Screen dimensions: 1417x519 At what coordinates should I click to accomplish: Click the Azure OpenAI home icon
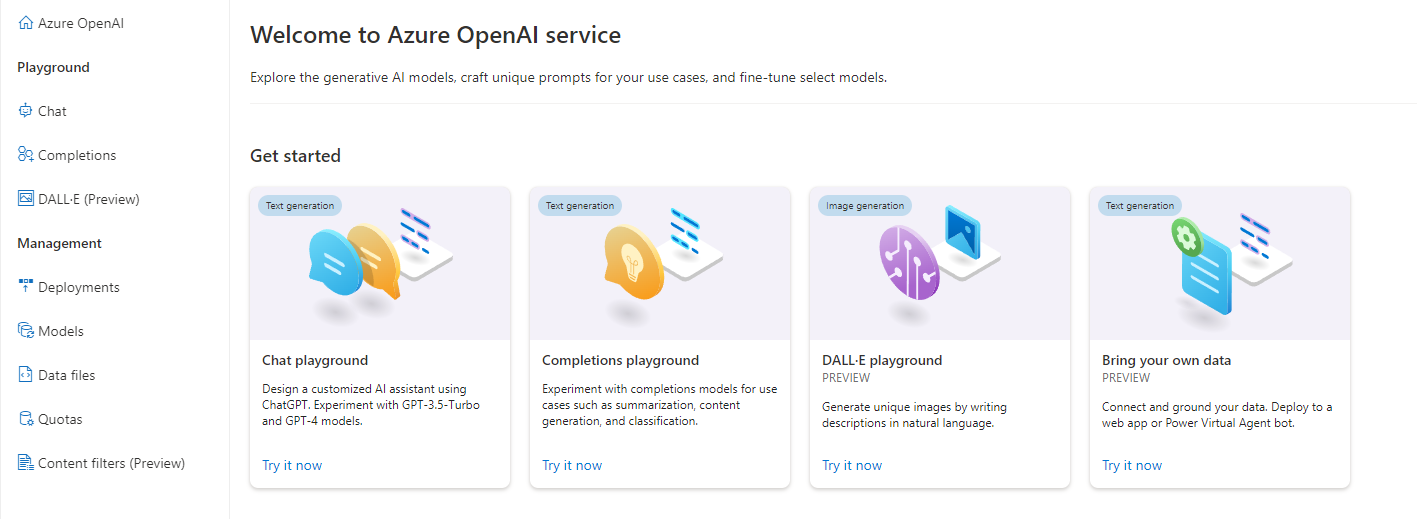click(26, 23)
